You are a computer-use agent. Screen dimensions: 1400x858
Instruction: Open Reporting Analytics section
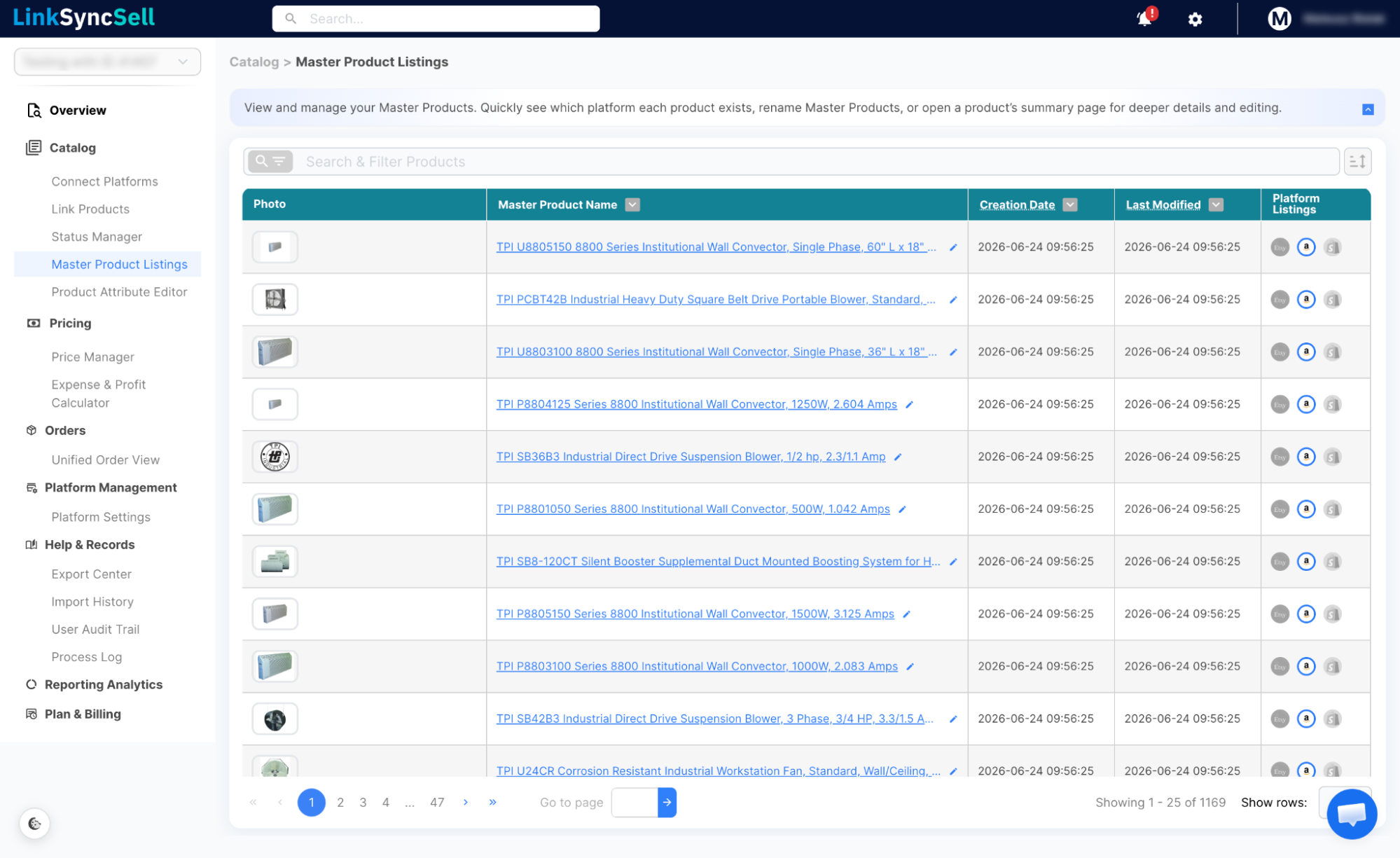tap(103, 685)
